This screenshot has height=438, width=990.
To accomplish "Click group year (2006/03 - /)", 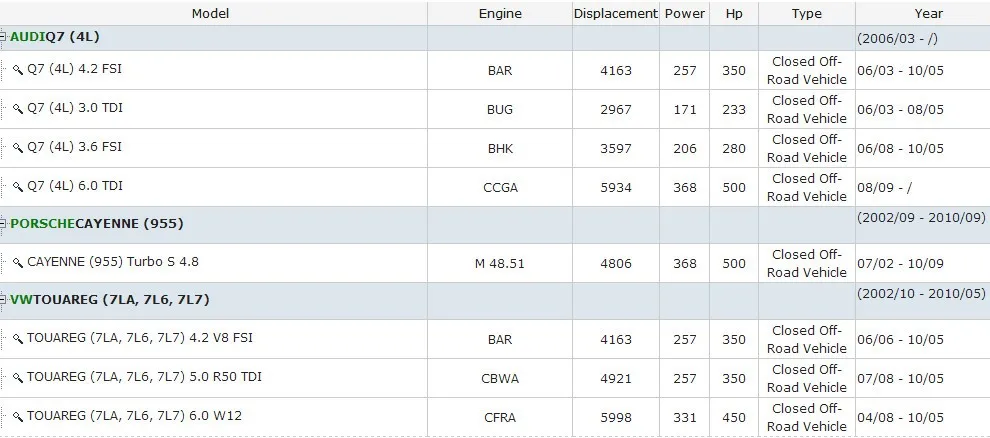I will (897, 38).
